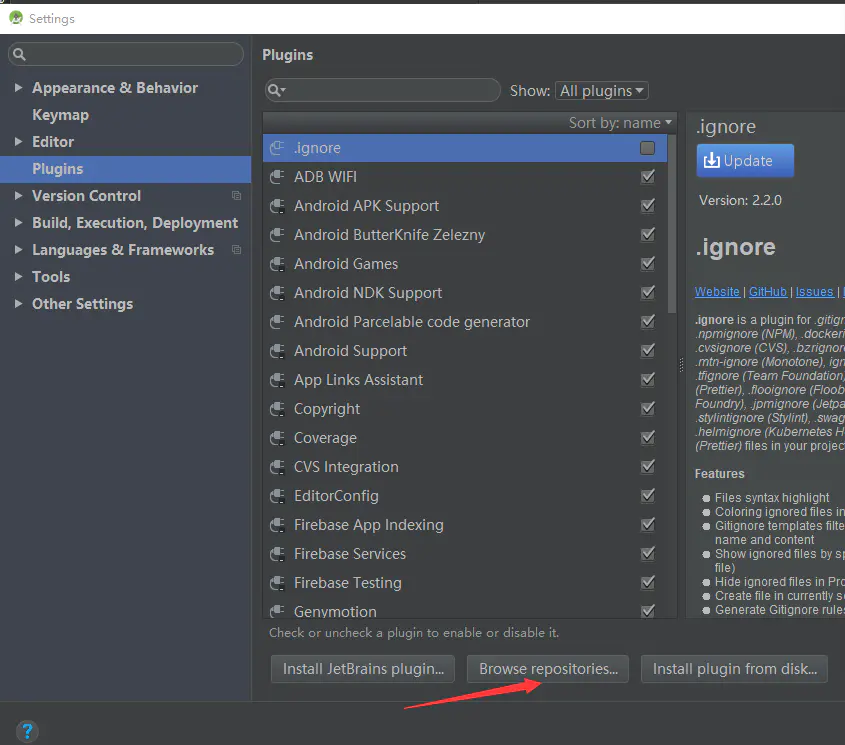Click the Firebase Services plugin icon
This screenshot has height=745, width=845.
tap(277, 554)
